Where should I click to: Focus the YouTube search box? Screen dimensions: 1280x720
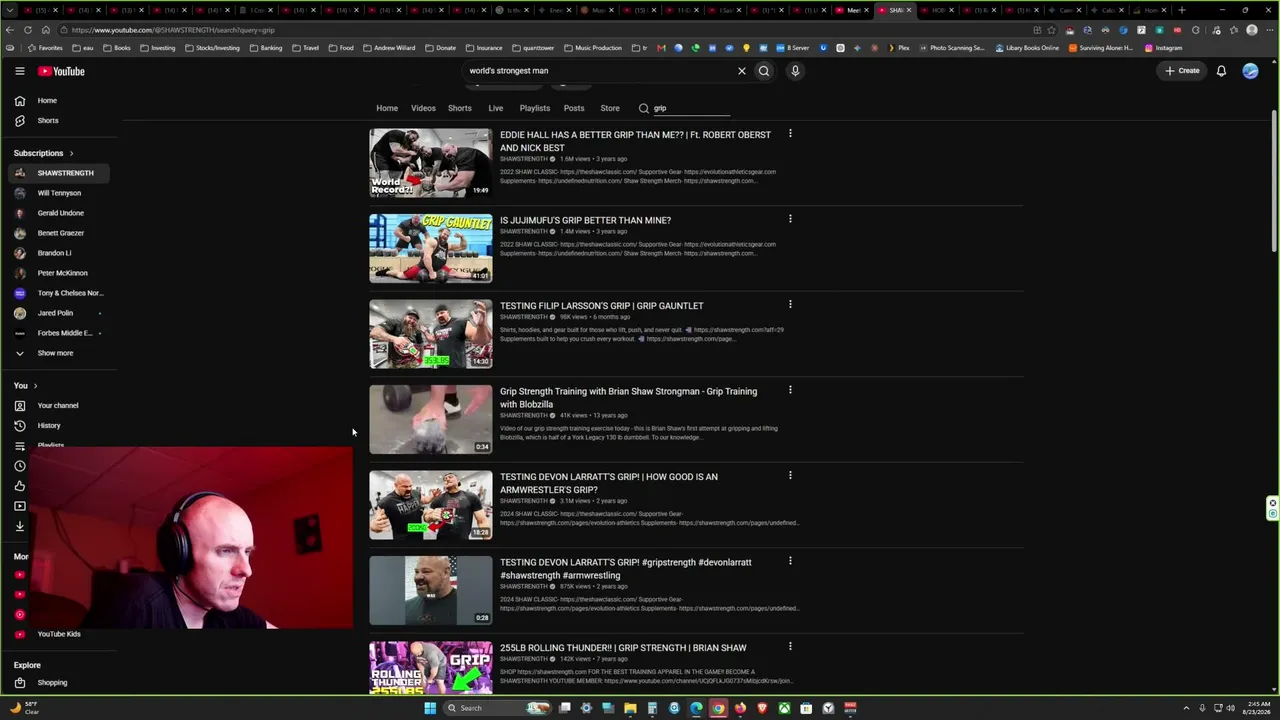[x=598, y=71]
